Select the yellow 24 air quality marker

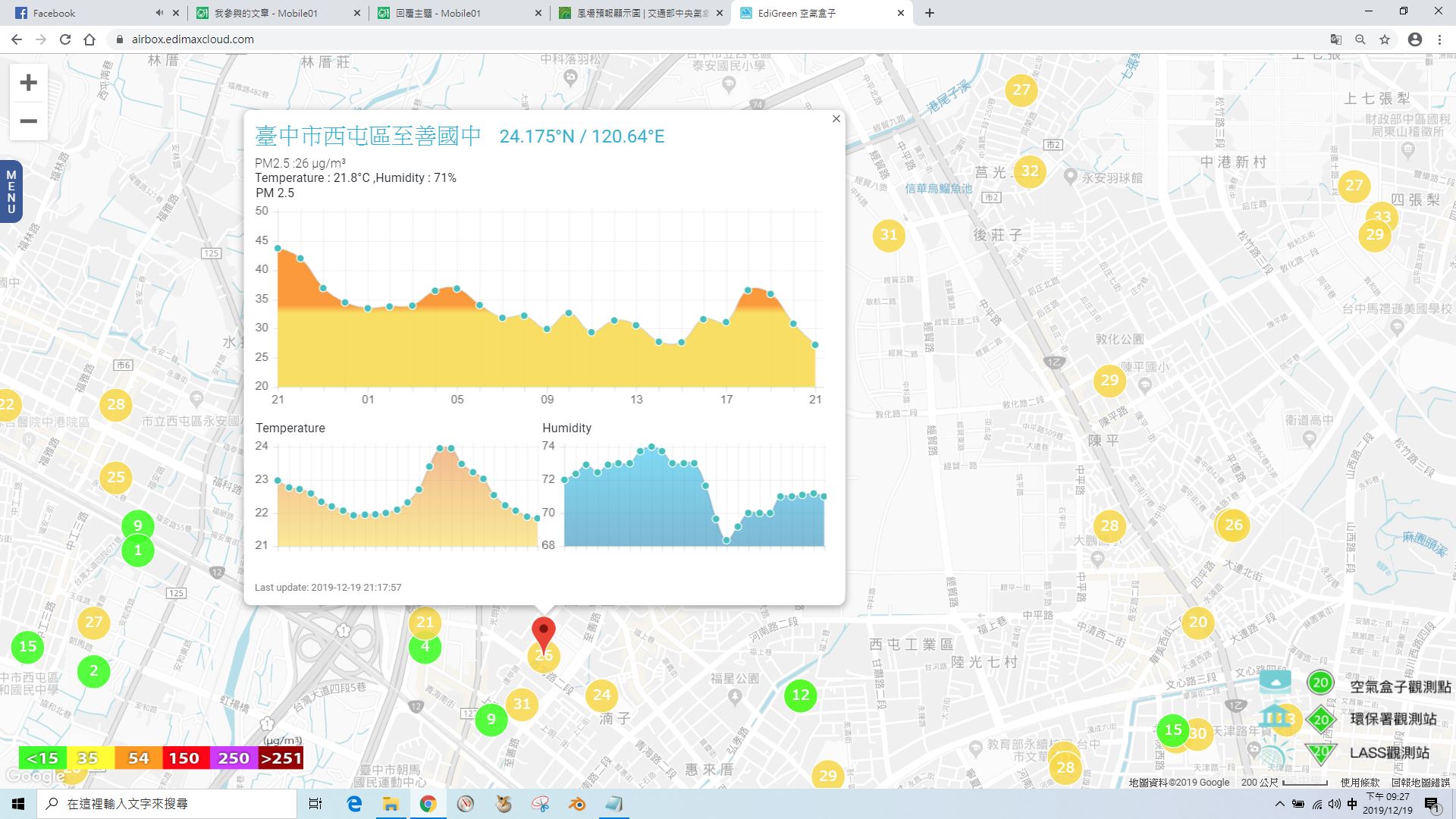[601, 695]
